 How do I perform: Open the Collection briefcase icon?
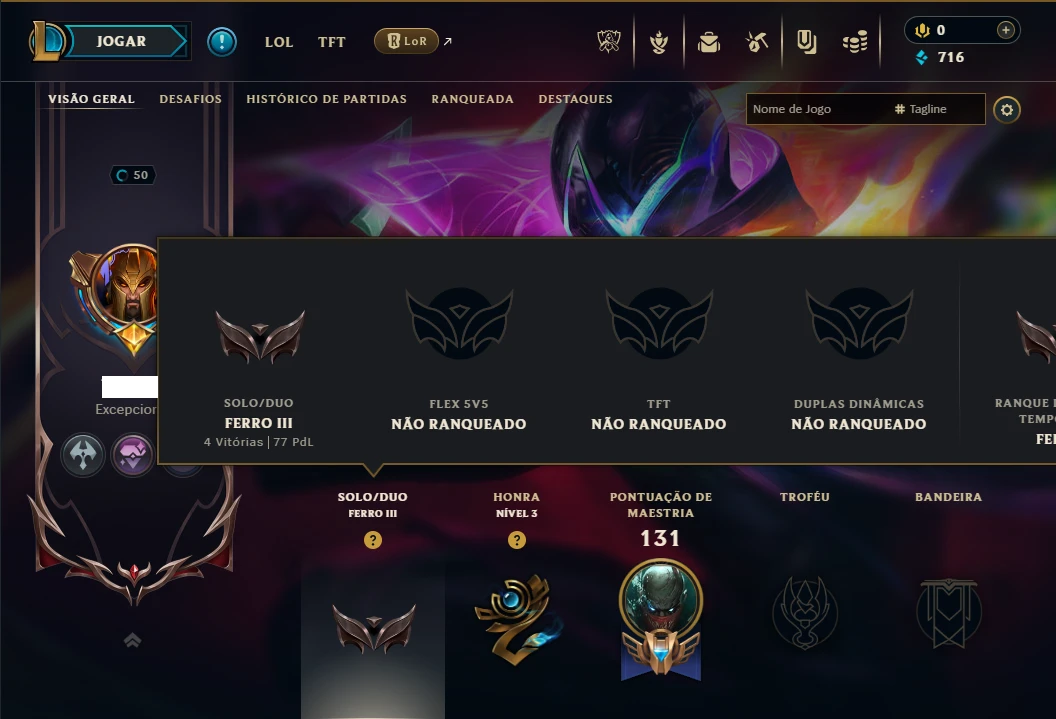pyautogui.click(x=708, y=42)
